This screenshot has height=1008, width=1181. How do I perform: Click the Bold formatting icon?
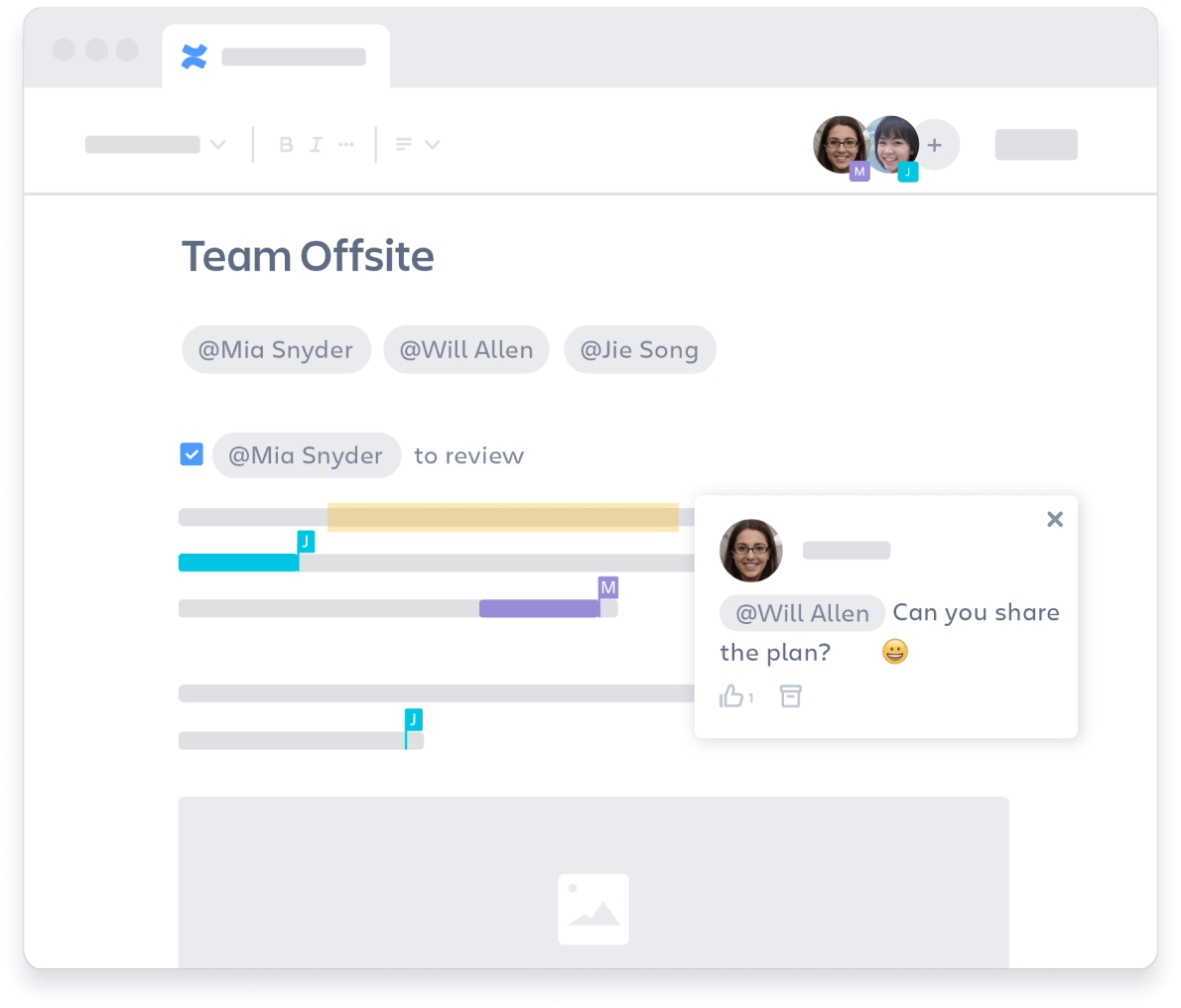pyautogui.click(x=286, y=145)
